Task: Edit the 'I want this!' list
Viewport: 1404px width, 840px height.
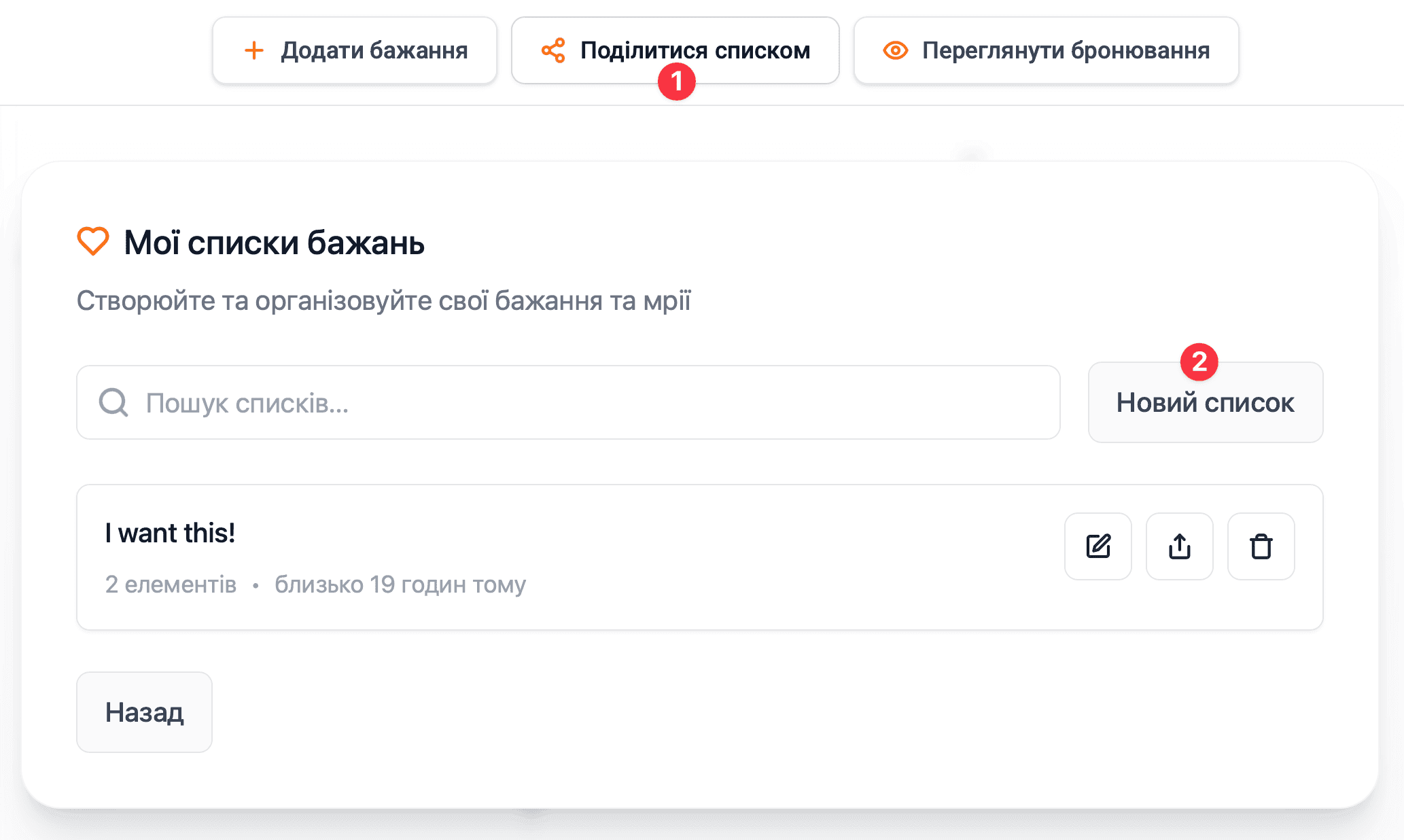Action: (1098, 546)
